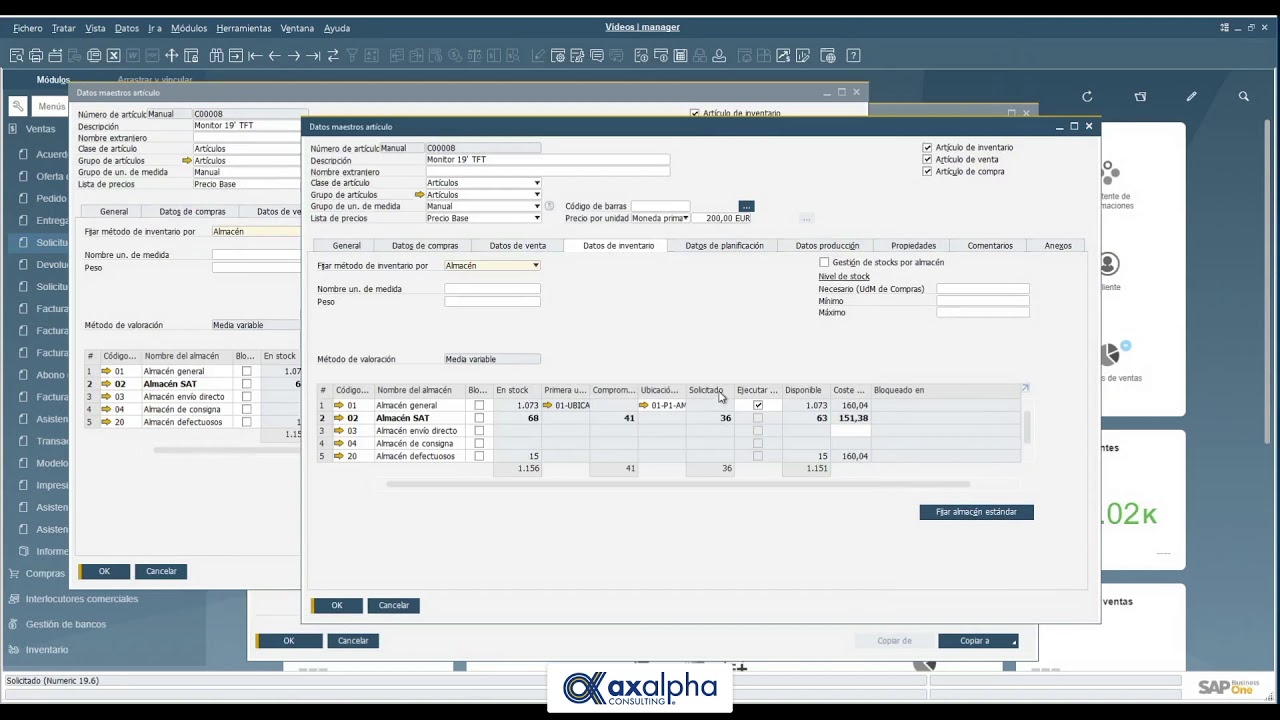The image size is (1280, 720).
Task: Open Moneda prima currency dropdown
Action: tap(686, 218)
